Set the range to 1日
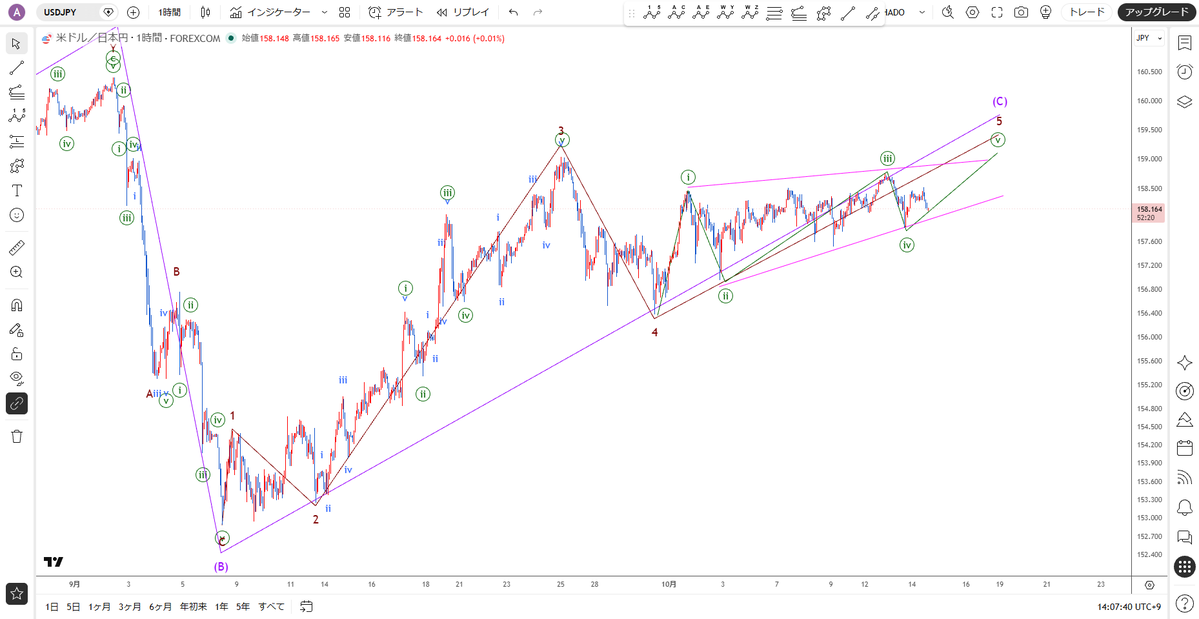 click(x=51, y=607)
